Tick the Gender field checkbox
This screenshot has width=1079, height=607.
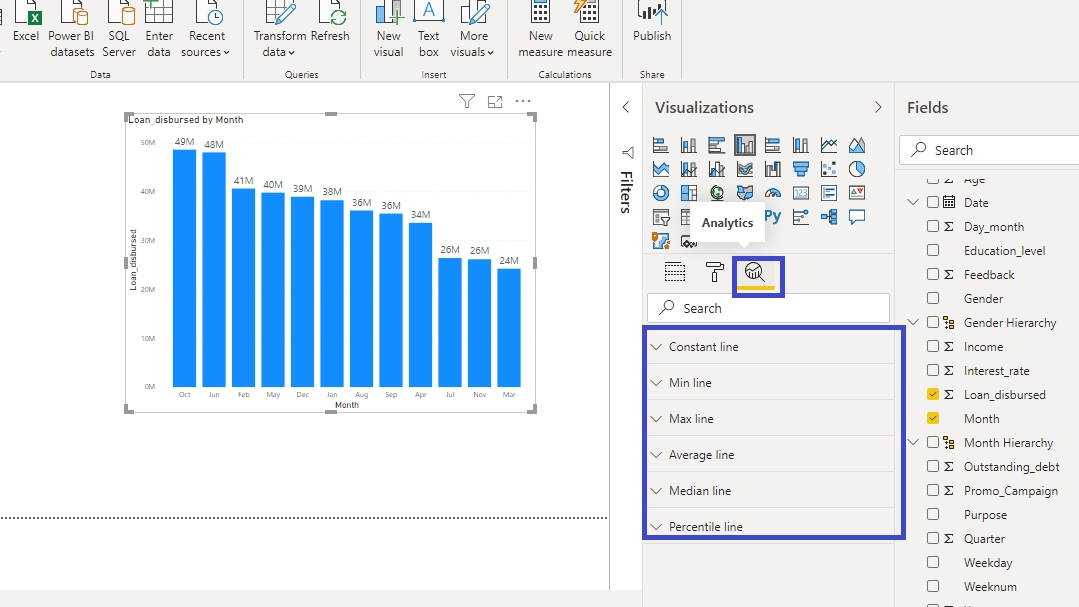933,299
